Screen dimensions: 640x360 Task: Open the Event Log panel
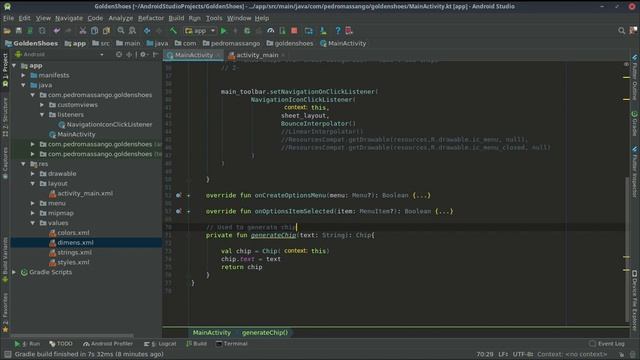click(607, 344)
